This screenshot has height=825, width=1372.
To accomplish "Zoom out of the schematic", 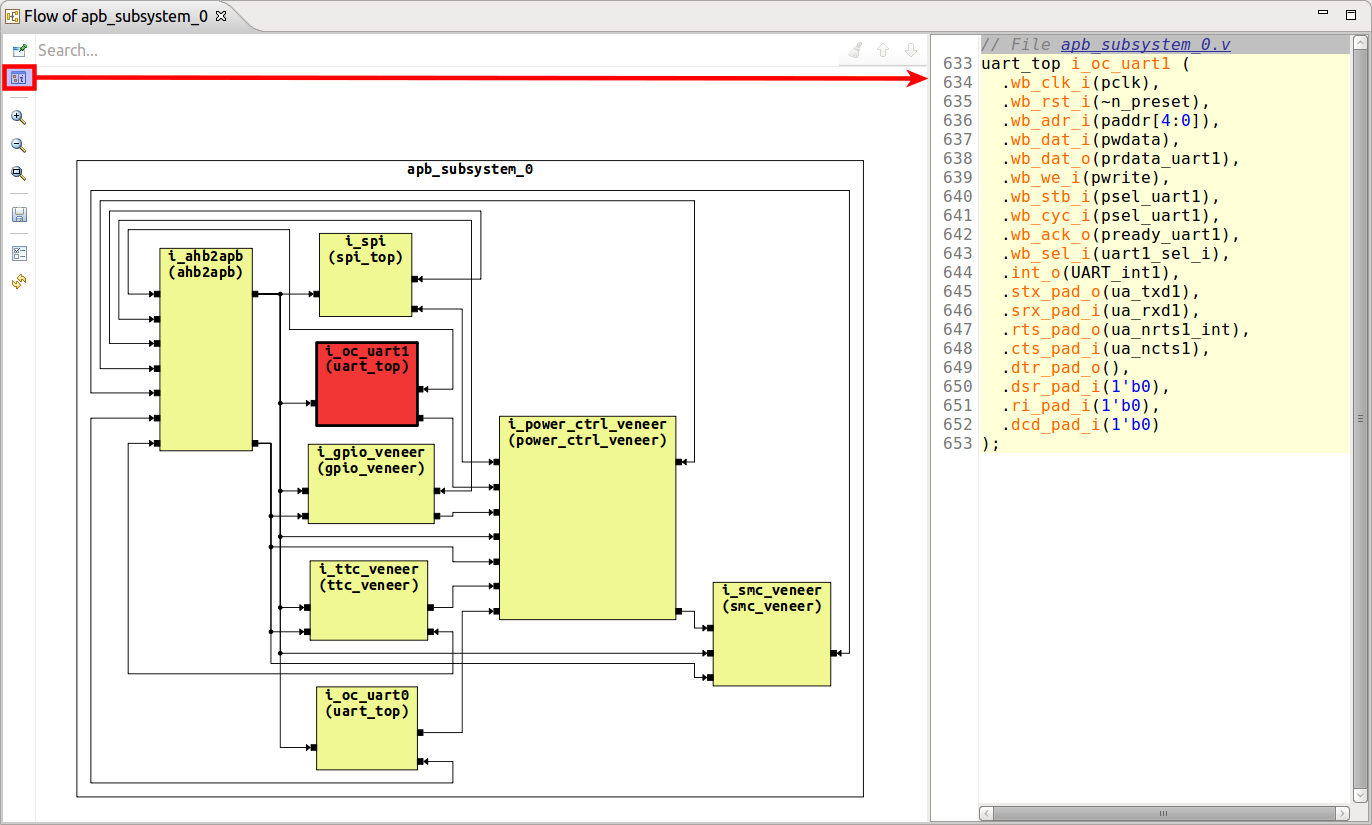I will coord(18,145).
